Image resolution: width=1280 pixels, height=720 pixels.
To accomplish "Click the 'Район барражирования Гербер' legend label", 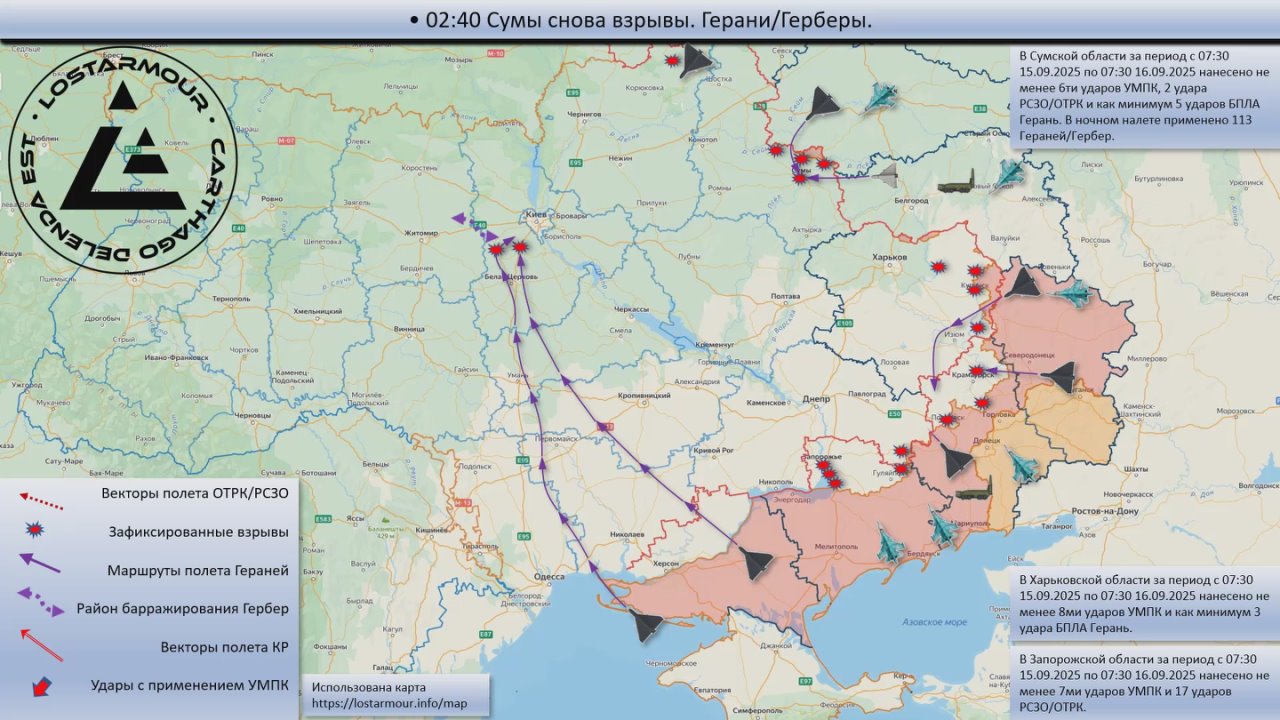I will [182, 608].
